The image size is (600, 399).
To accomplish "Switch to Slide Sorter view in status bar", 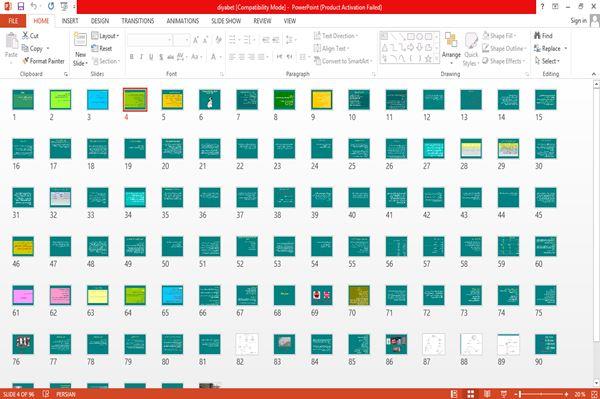I will [x=471, y=394].
